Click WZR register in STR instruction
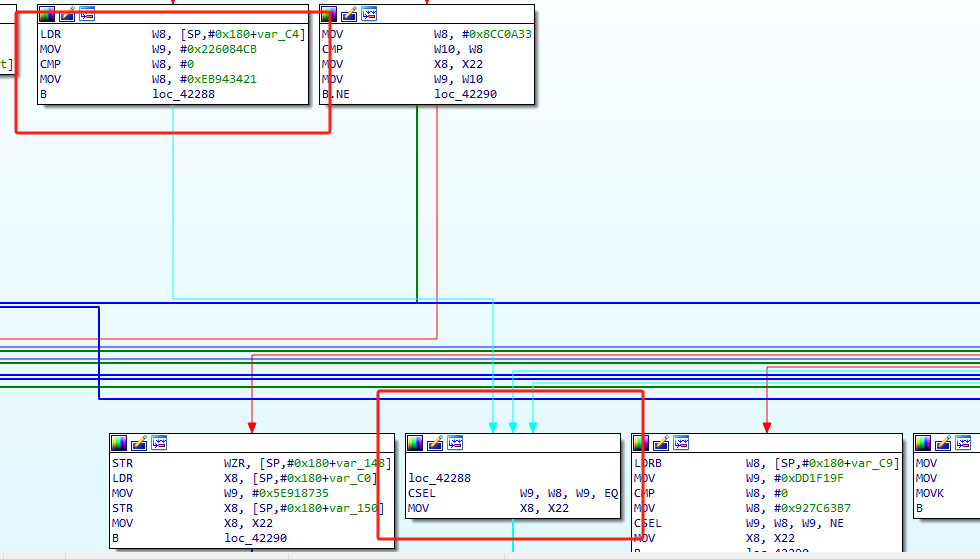 [x=236, y=463]
